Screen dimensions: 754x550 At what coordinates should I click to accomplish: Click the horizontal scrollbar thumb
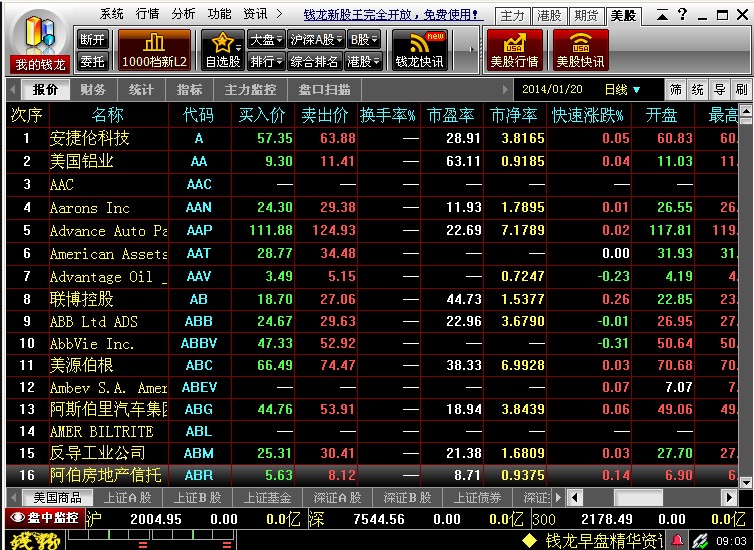(x=638, y=498)
